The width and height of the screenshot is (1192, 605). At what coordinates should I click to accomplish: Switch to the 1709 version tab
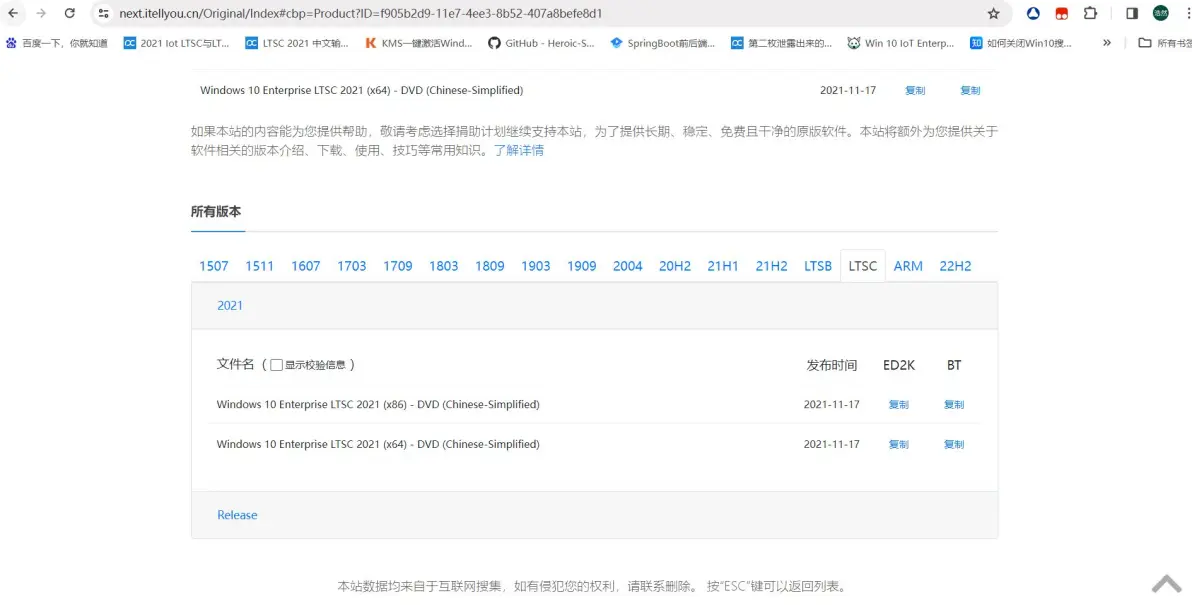click(398, 266)
